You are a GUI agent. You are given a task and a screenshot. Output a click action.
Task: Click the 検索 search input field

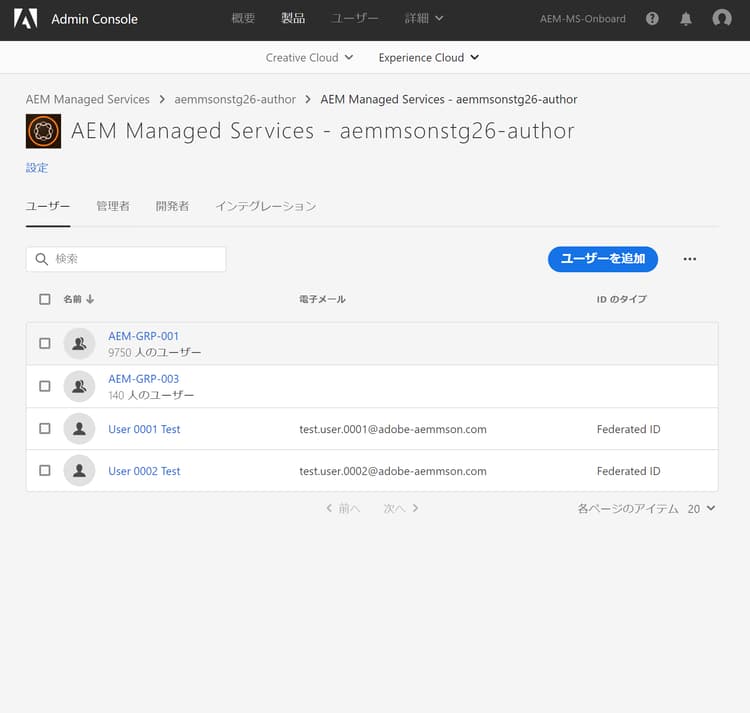click(126, 259)
